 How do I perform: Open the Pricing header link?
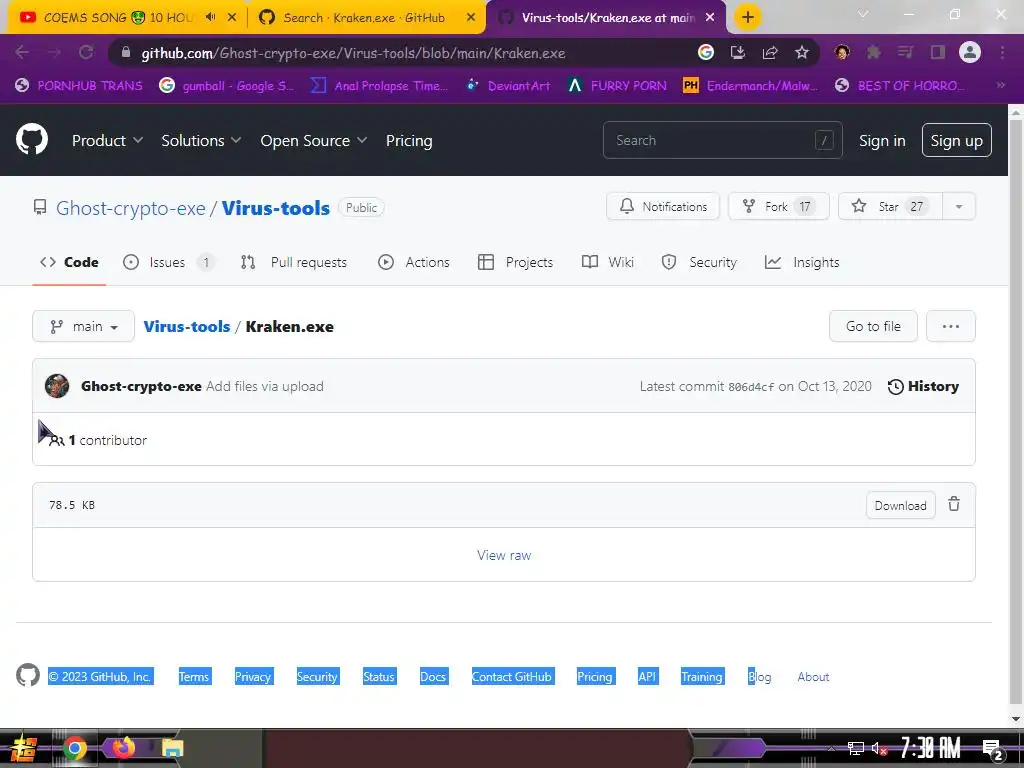pyautogui.click(x=409, y=140)
